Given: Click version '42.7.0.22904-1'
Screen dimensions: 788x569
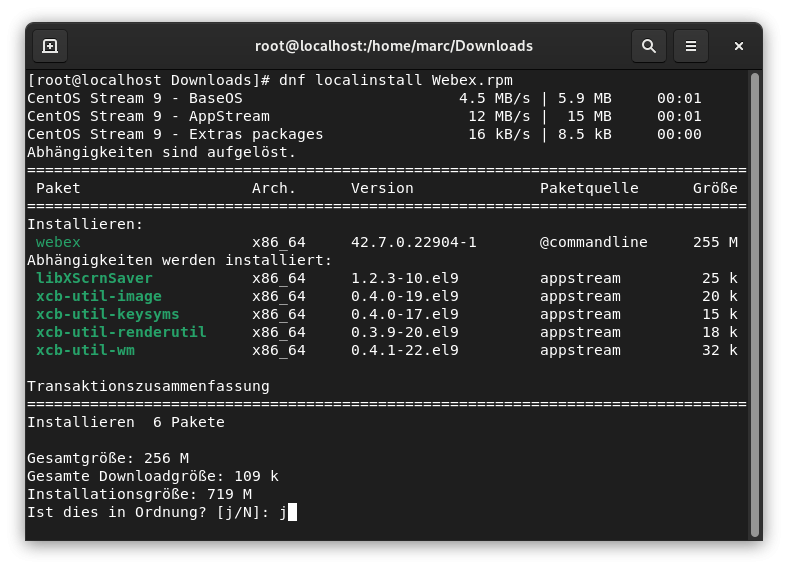Looking at the screenshot, I should pos(414,242).
